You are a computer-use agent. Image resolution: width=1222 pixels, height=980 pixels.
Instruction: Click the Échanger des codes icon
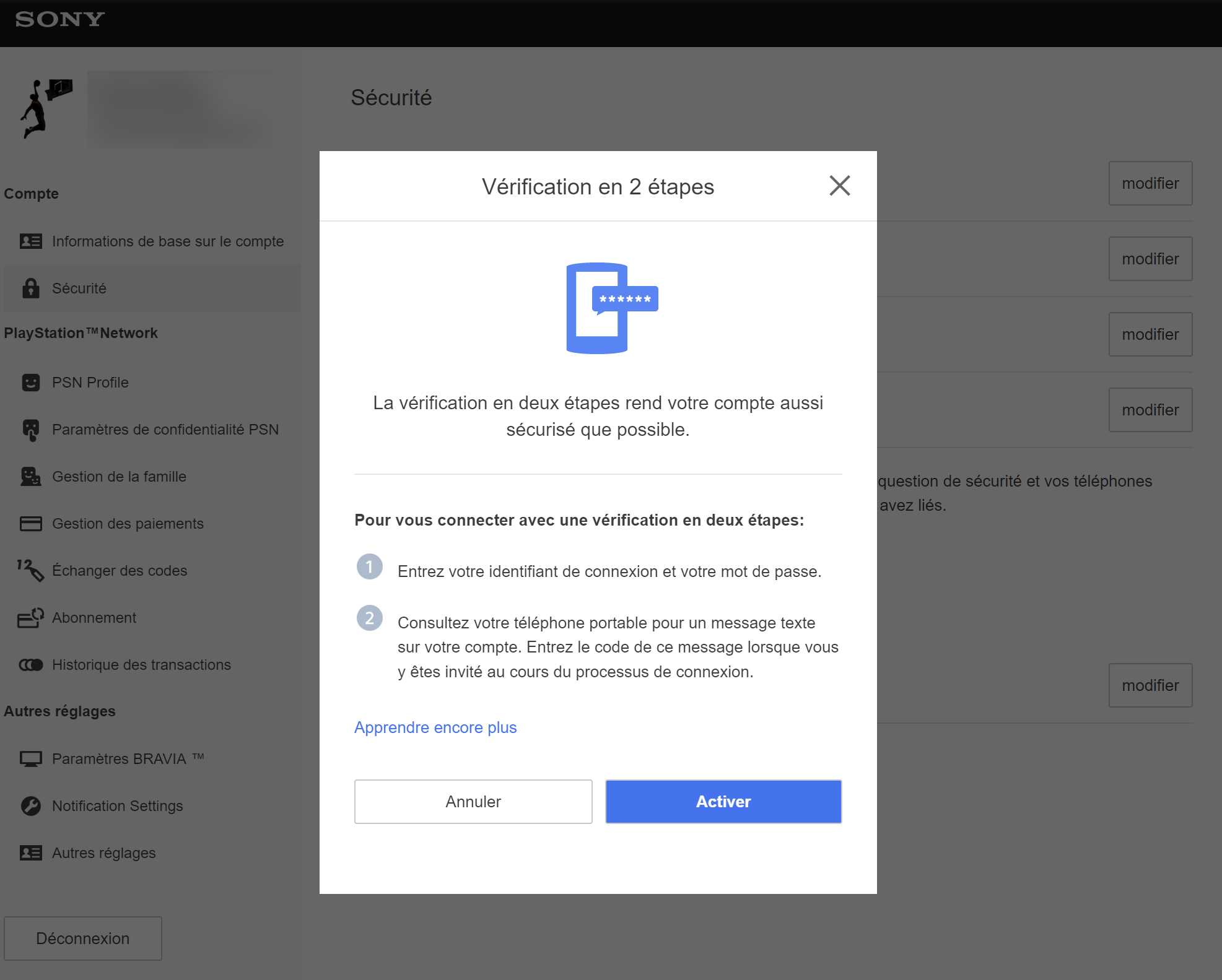[31, 570]
